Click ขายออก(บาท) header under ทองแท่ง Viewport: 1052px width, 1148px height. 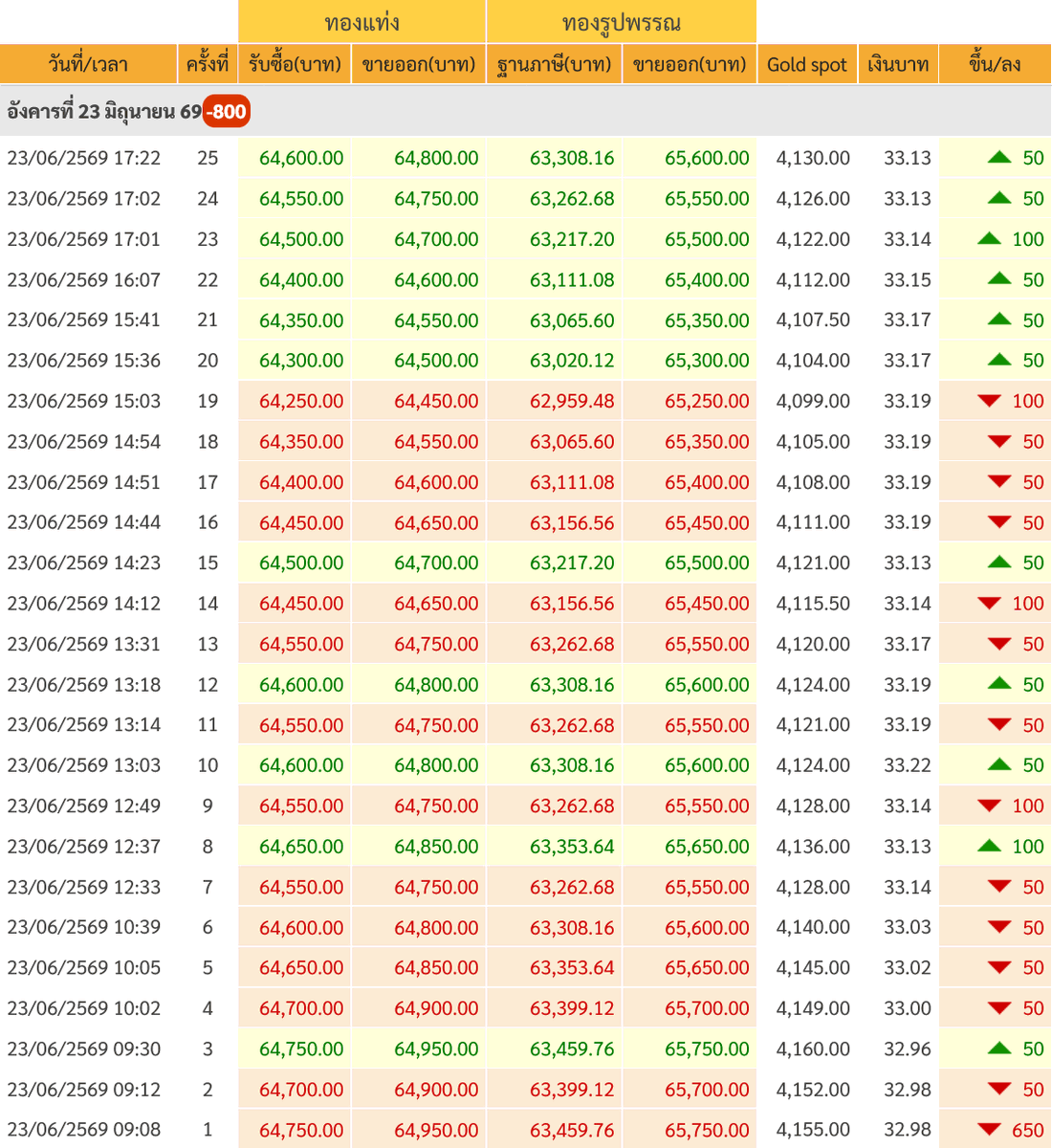click(x=418, y=64)
